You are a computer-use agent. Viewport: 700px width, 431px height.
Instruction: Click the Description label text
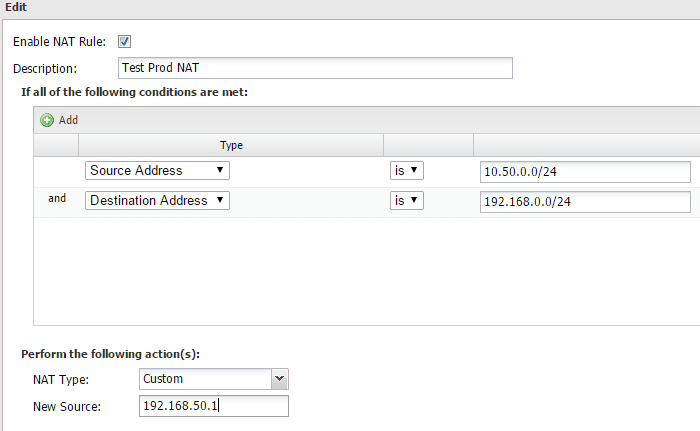click(x=44, y=69)
